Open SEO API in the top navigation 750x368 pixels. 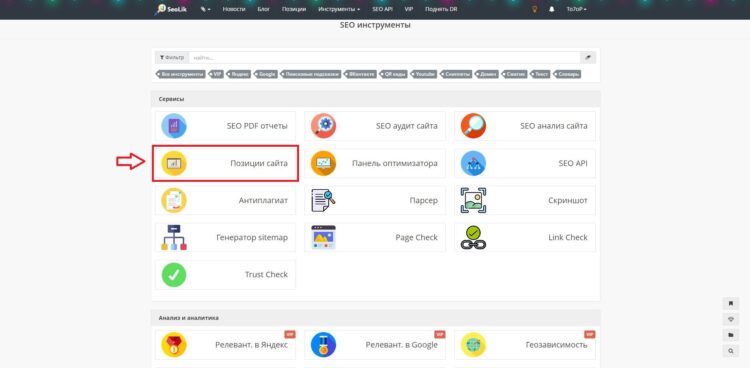(382, 9)
